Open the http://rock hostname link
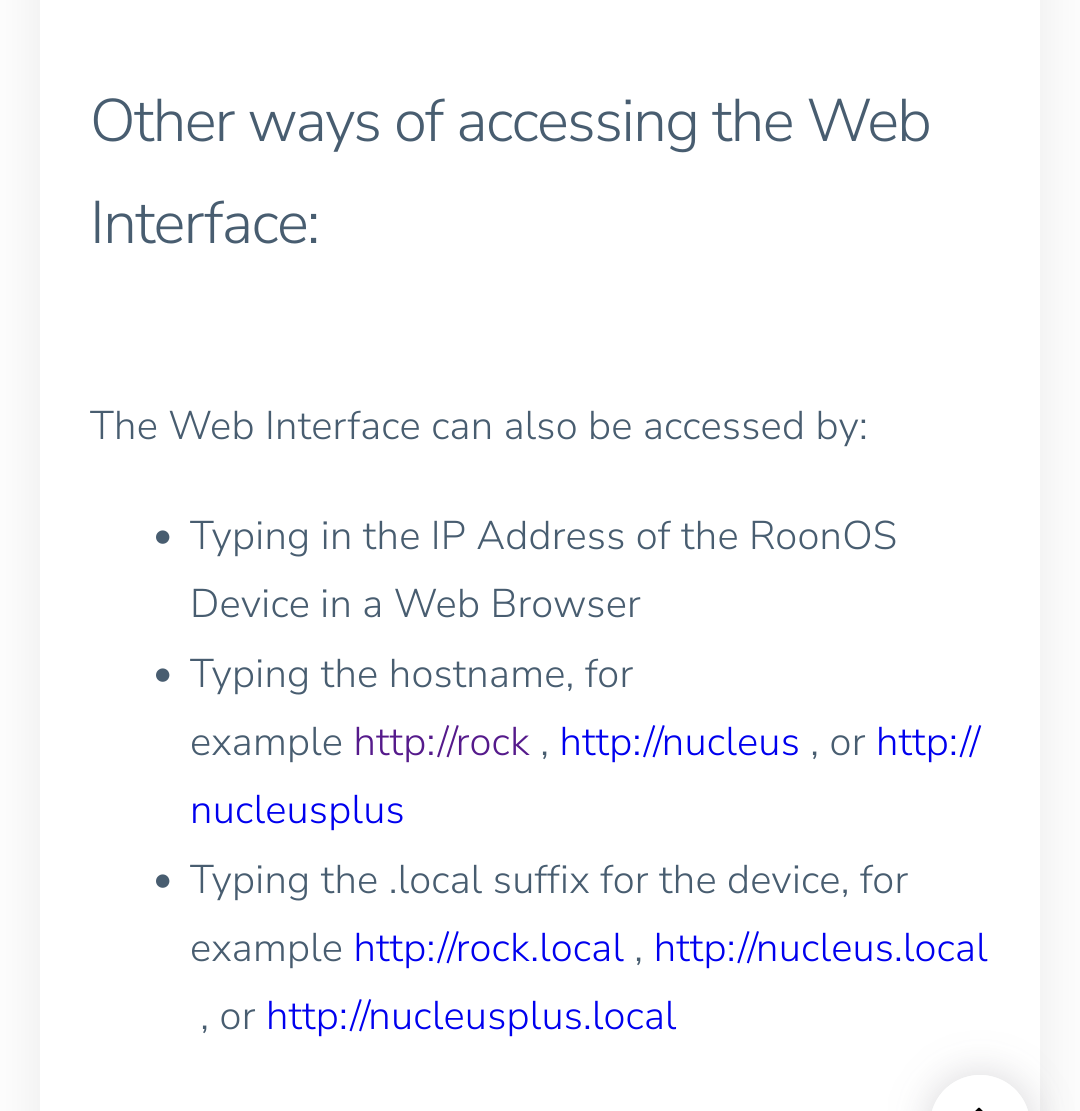The width and height of the screenshot is (1080, 1111). [x=441, y=743]
